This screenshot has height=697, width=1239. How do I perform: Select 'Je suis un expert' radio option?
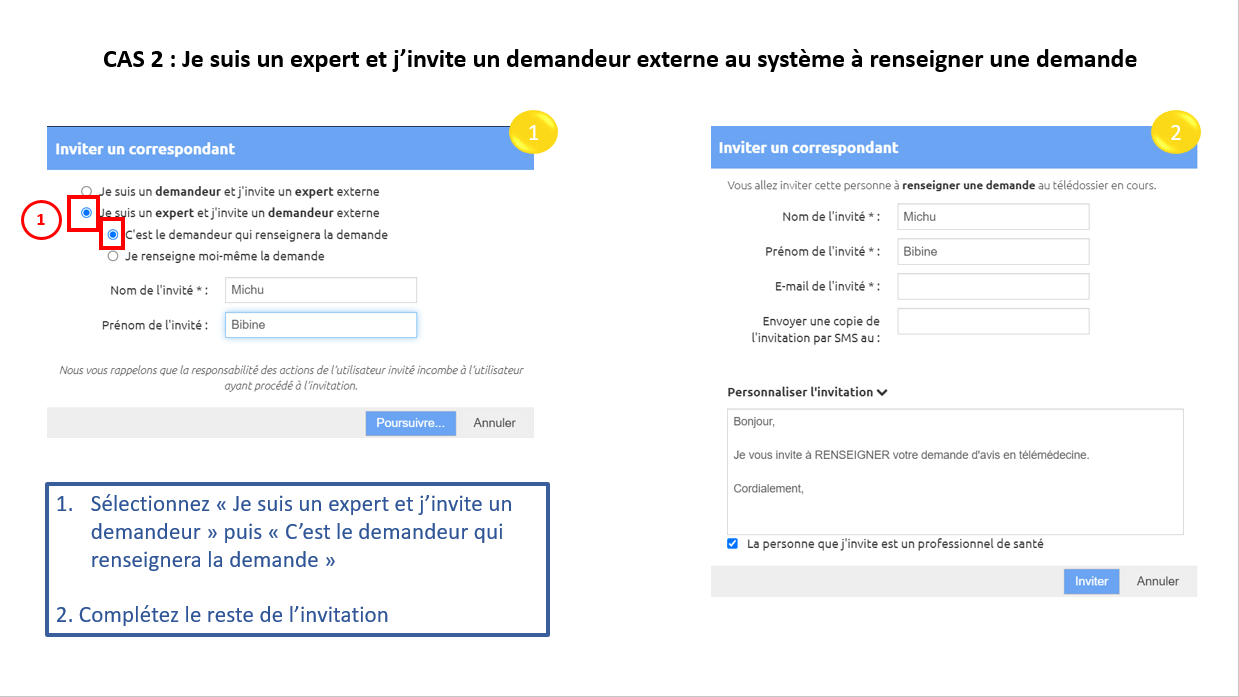pyautogui.click(x=87, y=213)
